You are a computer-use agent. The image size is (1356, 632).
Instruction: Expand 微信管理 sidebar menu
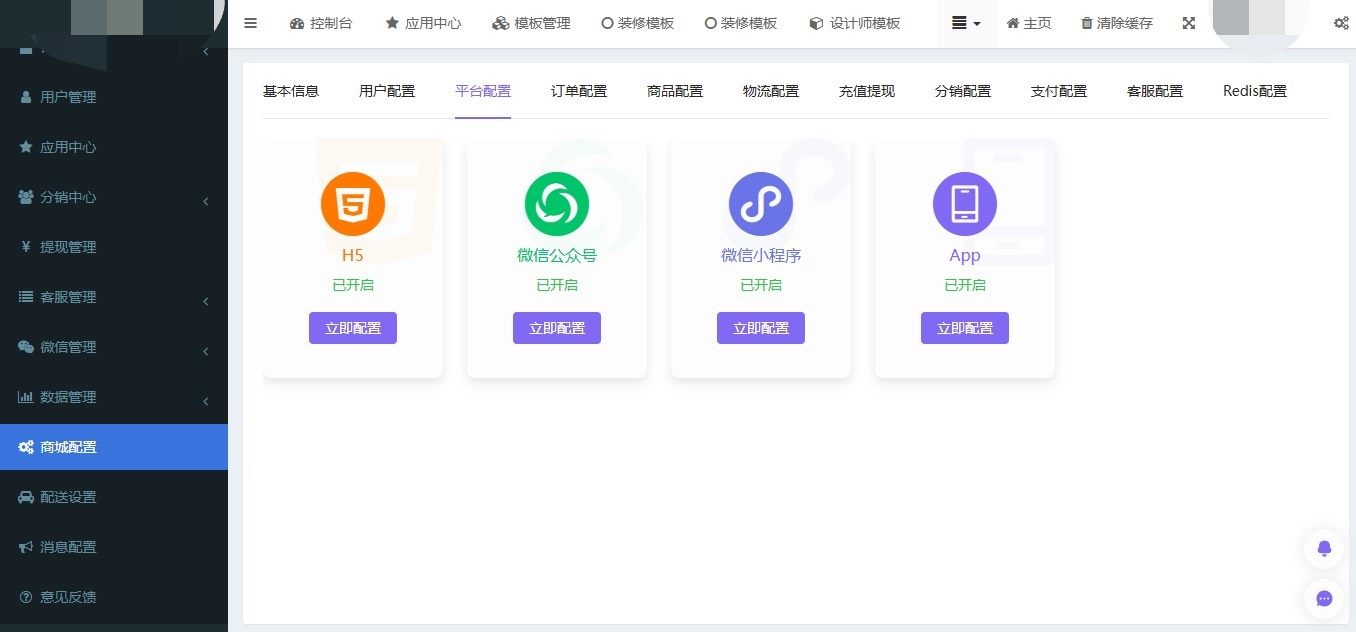point(114,347)
